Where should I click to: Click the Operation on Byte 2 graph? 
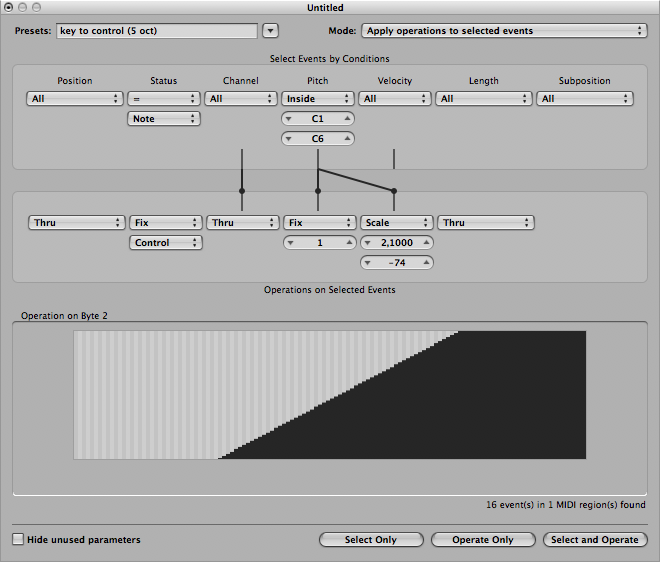[330, 395]
